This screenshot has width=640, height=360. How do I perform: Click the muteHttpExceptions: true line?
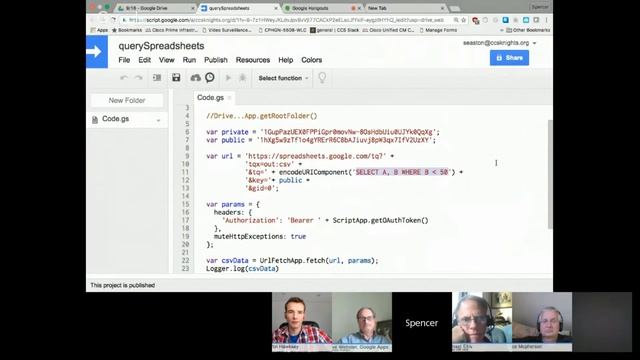pos(260,236)
